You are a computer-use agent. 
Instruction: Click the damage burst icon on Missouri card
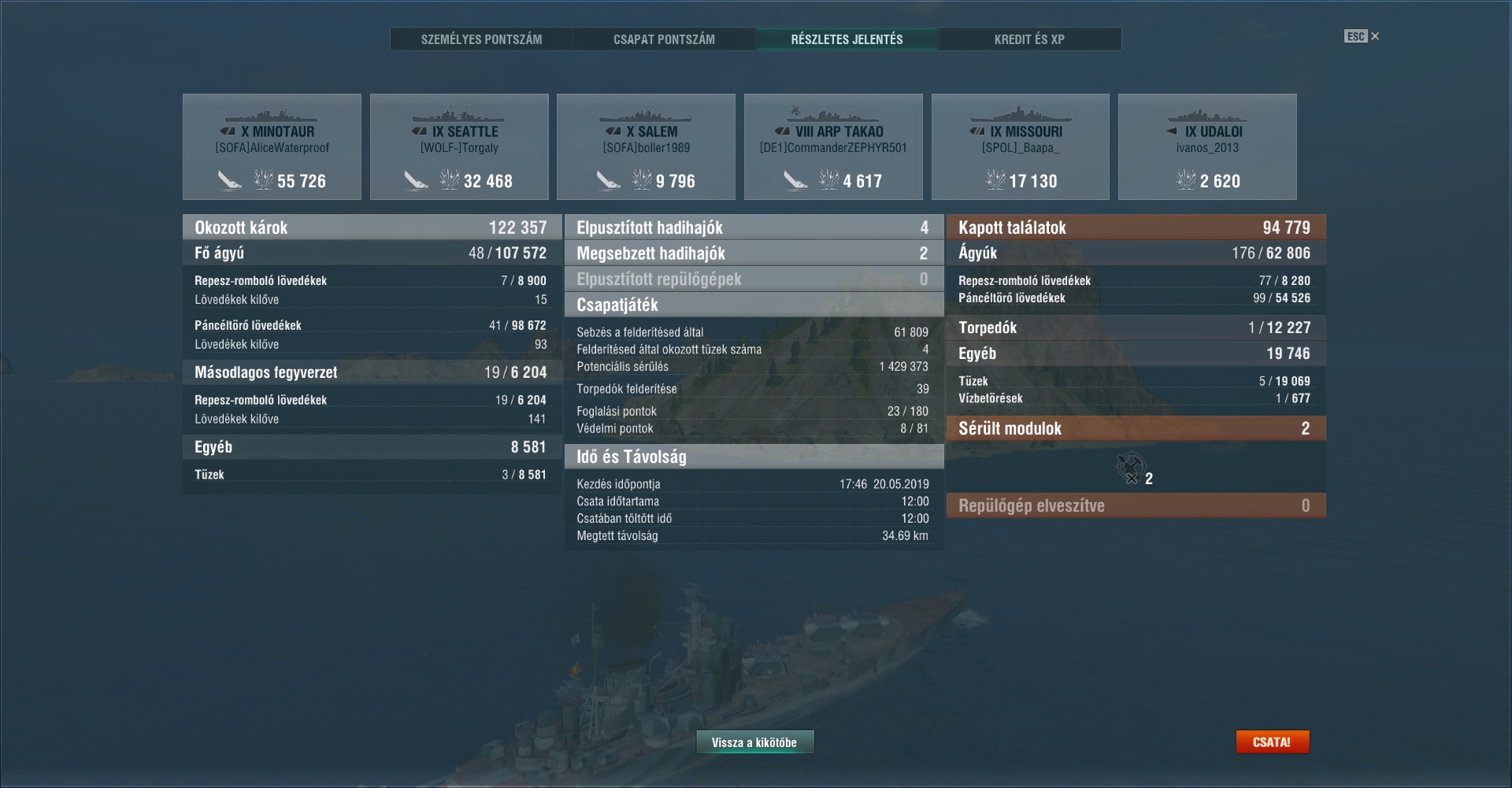tap(995, 180)
